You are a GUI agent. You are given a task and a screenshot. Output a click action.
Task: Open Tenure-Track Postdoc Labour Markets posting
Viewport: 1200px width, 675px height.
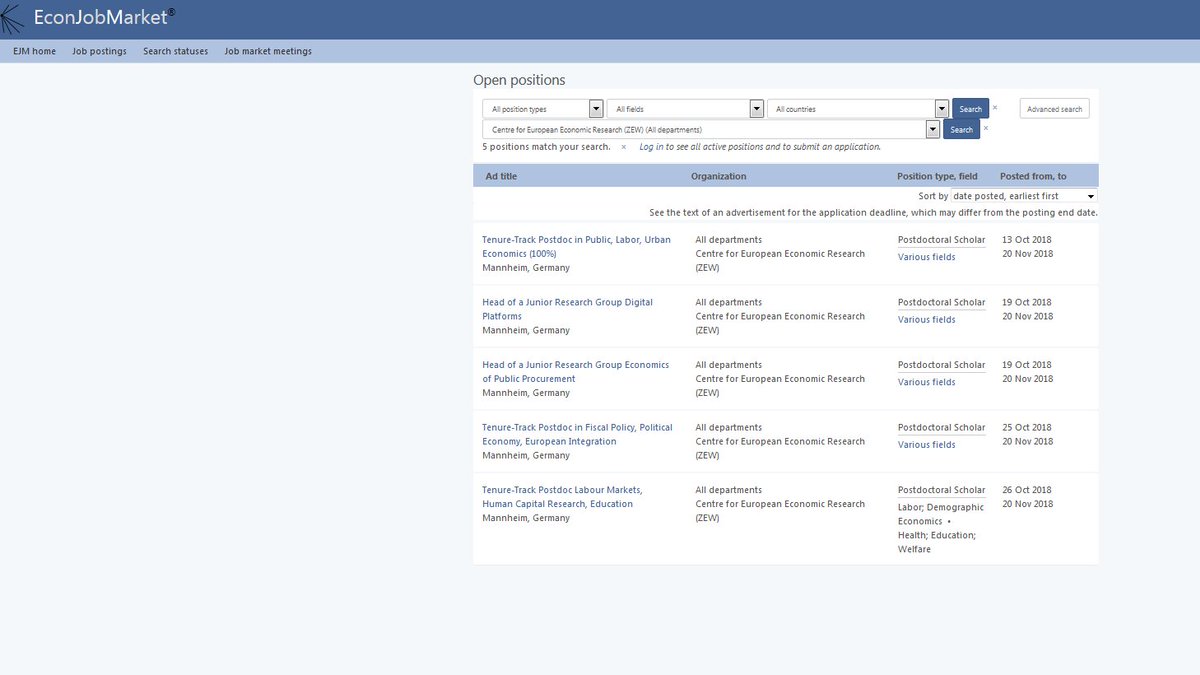[x=562, y=497]
